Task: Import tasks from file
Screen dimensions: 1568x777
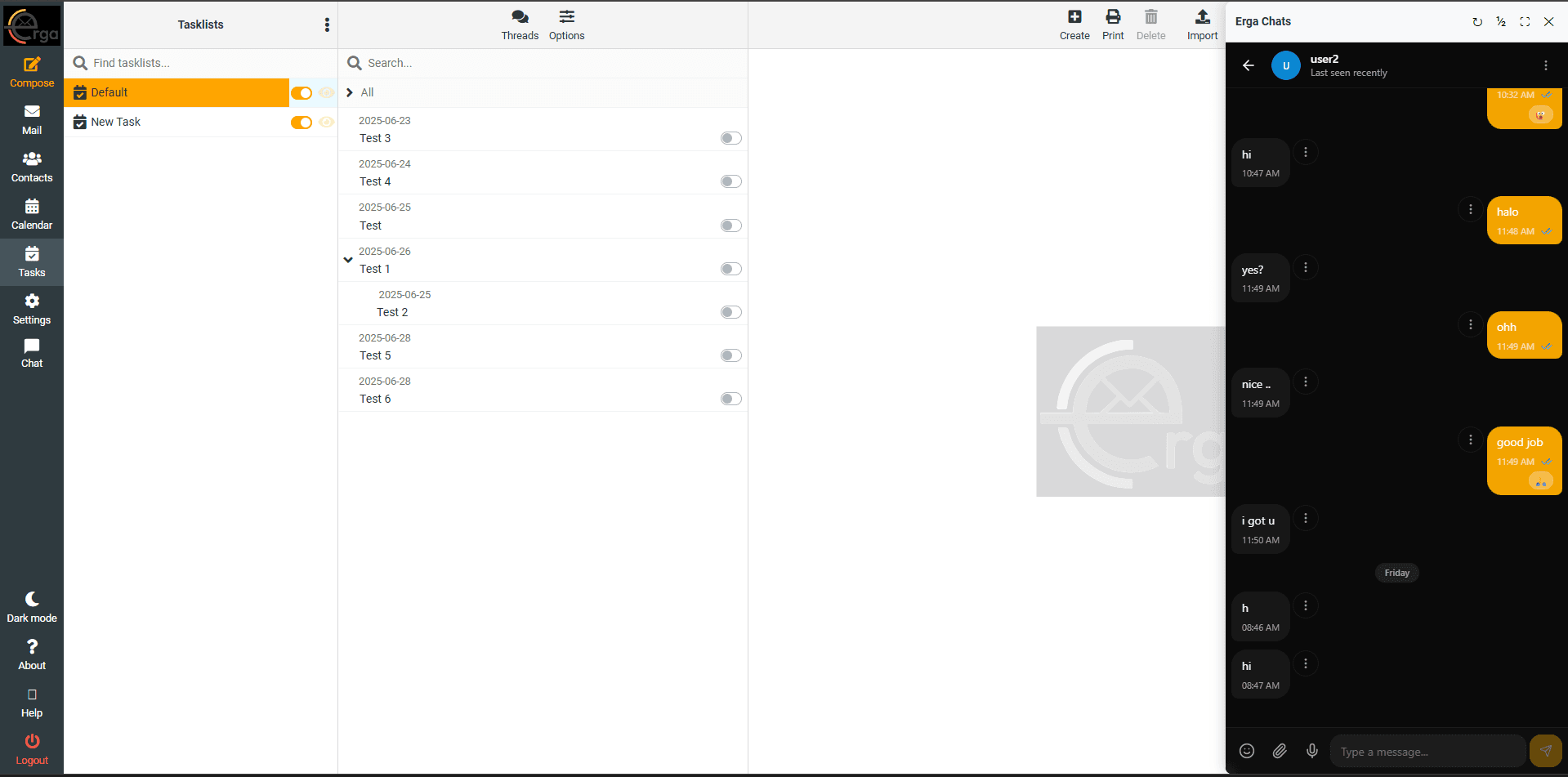Action: click(1202, 25)
